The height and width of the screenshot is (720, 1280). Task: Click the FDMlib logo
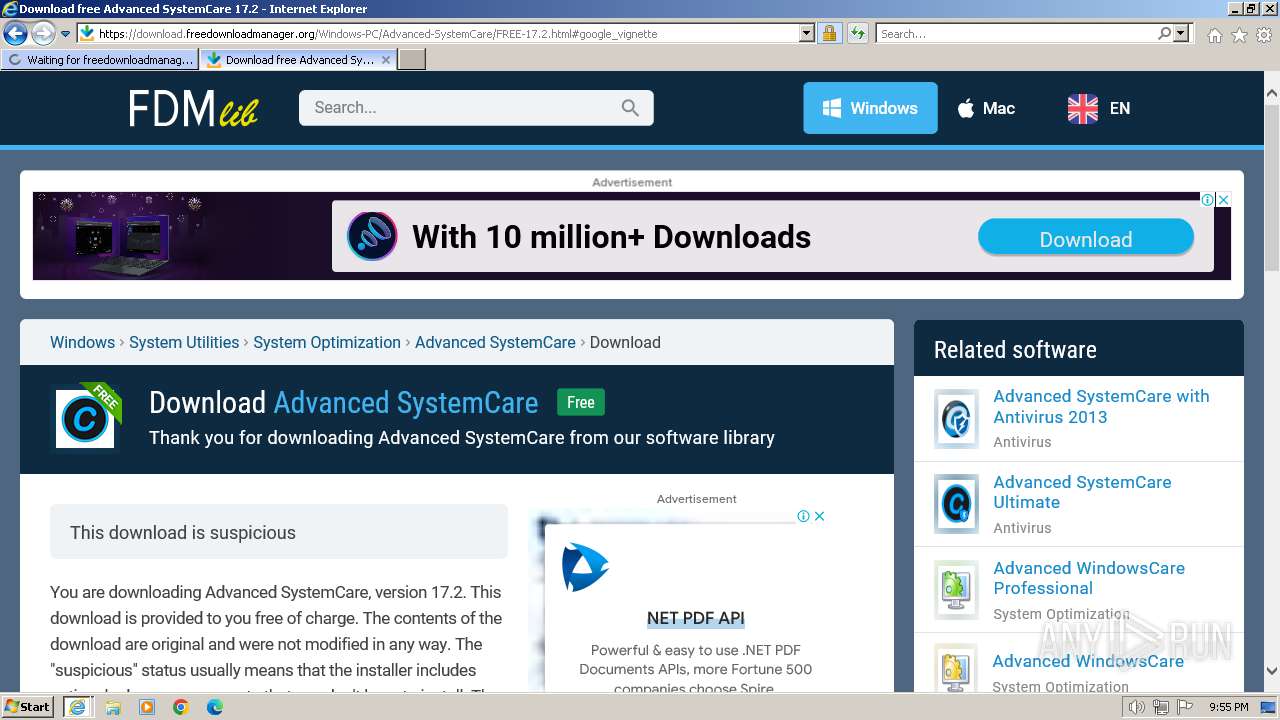pyautogui.click(x=194, y=108)
